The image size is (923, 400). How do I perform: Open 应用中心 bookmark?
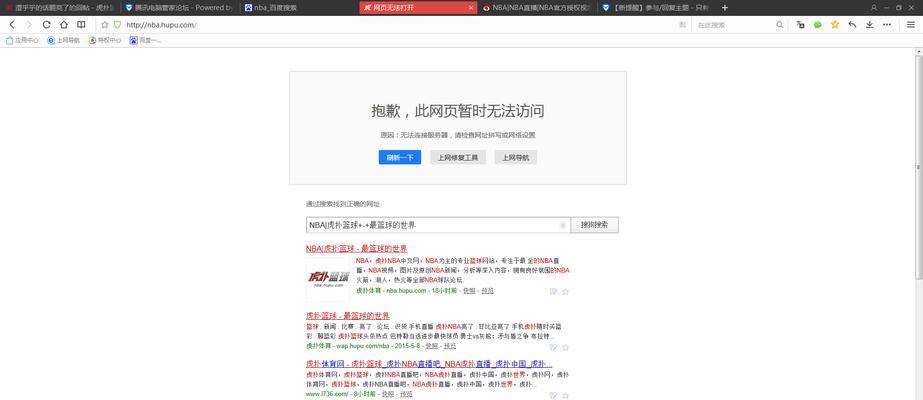coord(22,41)
